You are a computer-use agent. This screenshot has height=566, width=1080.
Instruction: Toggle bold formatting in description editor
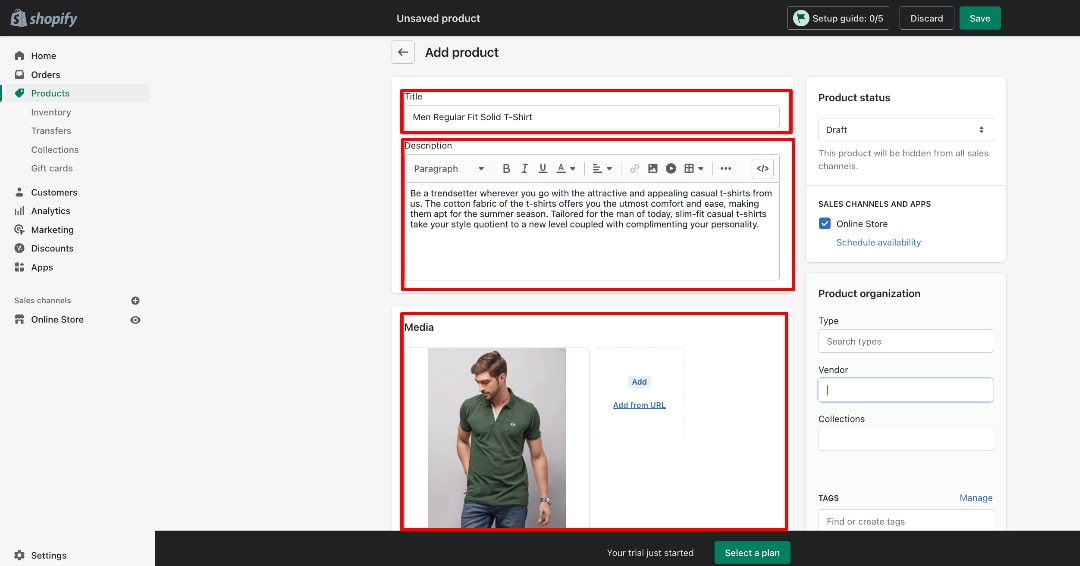pyautogui.click(x=506, y=169)
